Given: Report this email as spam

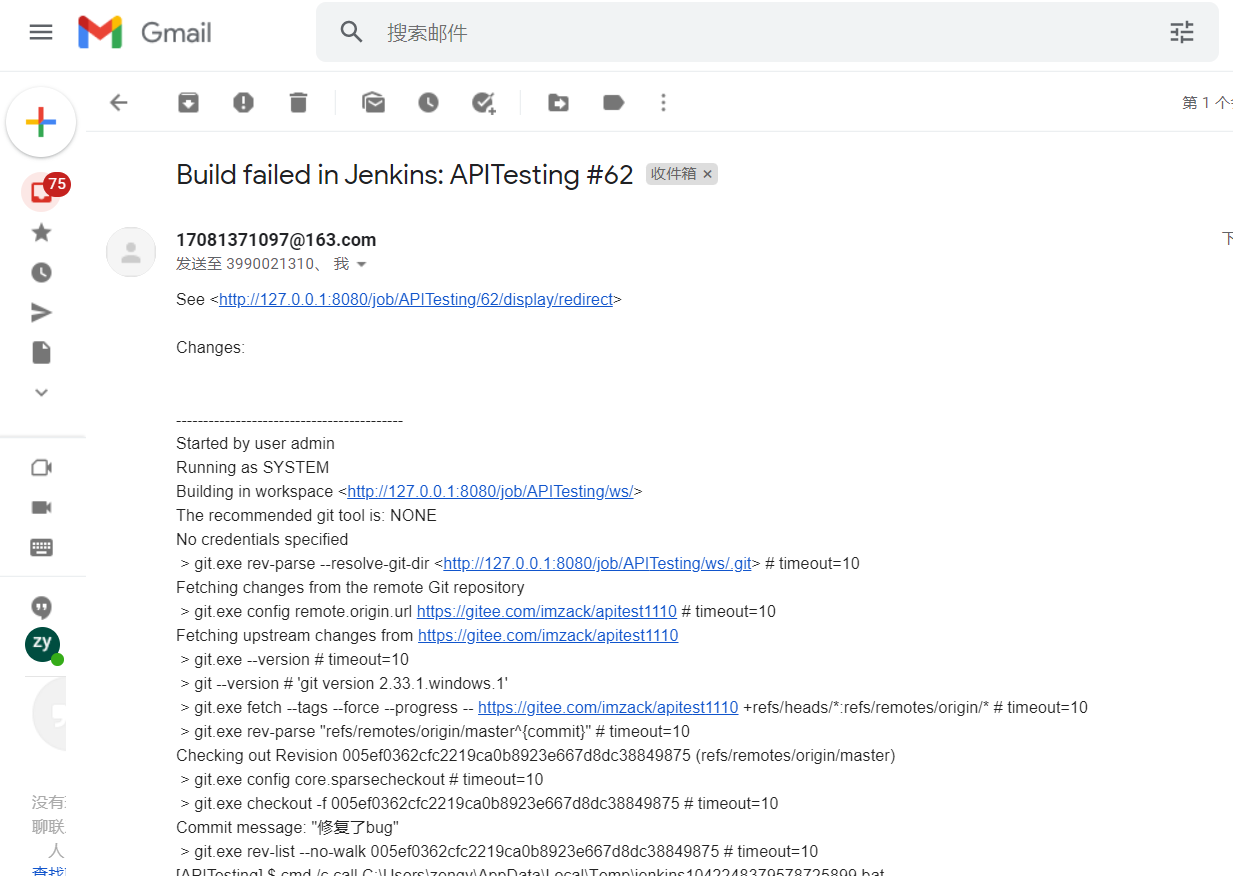Looking at the screenshot, I should (x=243, y=102).
